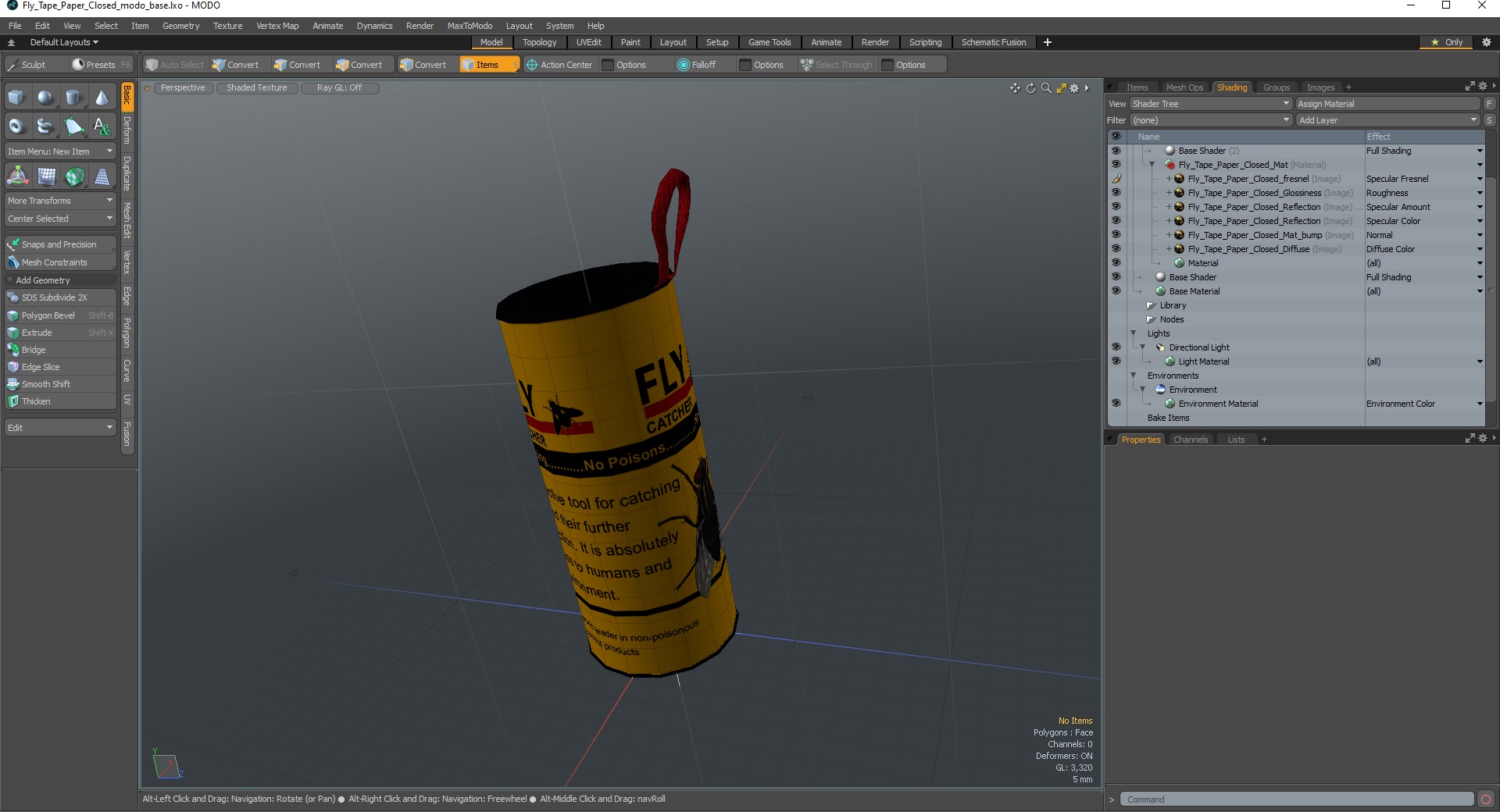Click the axis orientation gizmo in viewport
The height and width of the screenshot is (812, 1500).
[167, 764]
